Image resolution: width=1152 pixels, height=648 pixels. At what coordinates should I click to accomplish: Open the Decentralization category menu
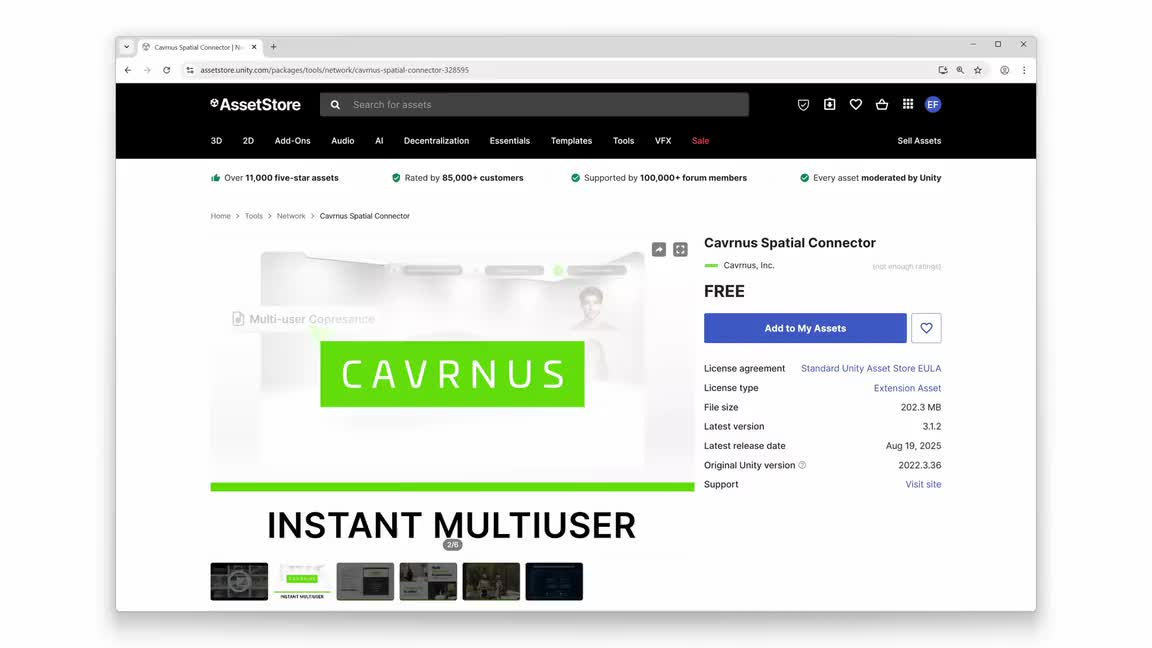pyautogui.click(x=436, y=140)
